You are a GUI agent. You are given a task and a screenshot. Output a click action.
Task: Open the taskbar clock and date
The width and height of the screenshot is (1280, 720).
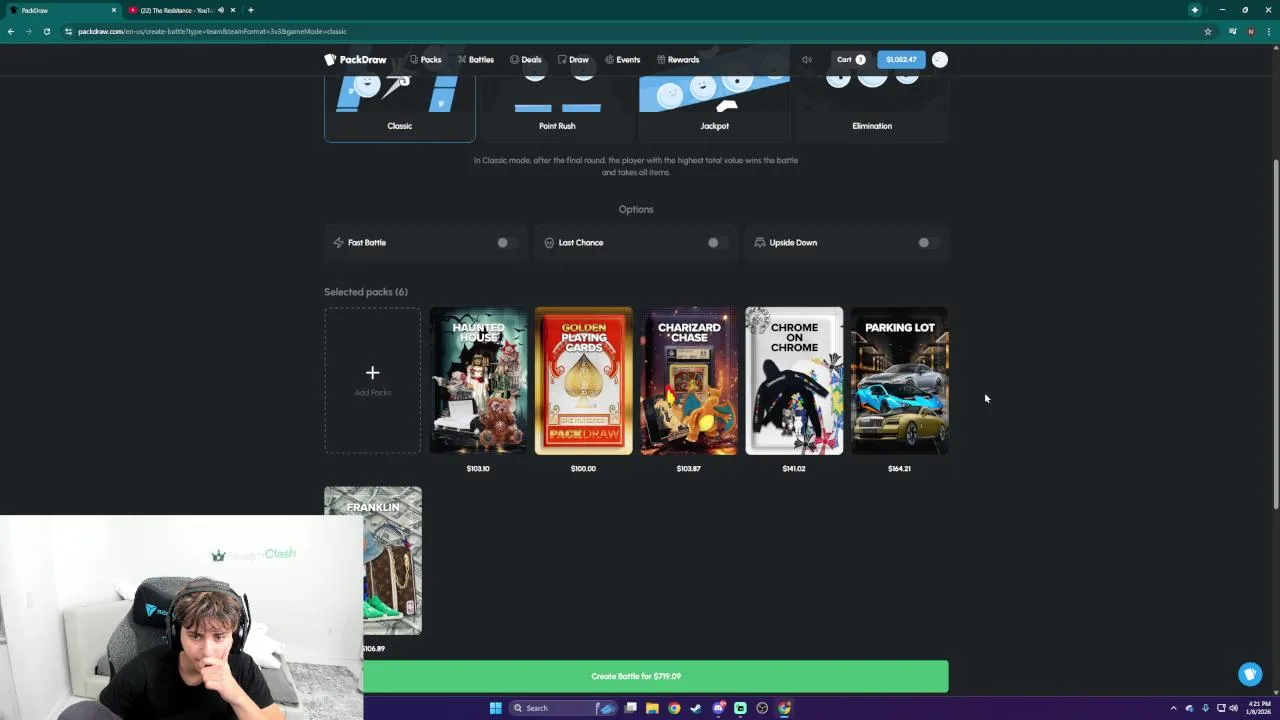[1258, 708]
